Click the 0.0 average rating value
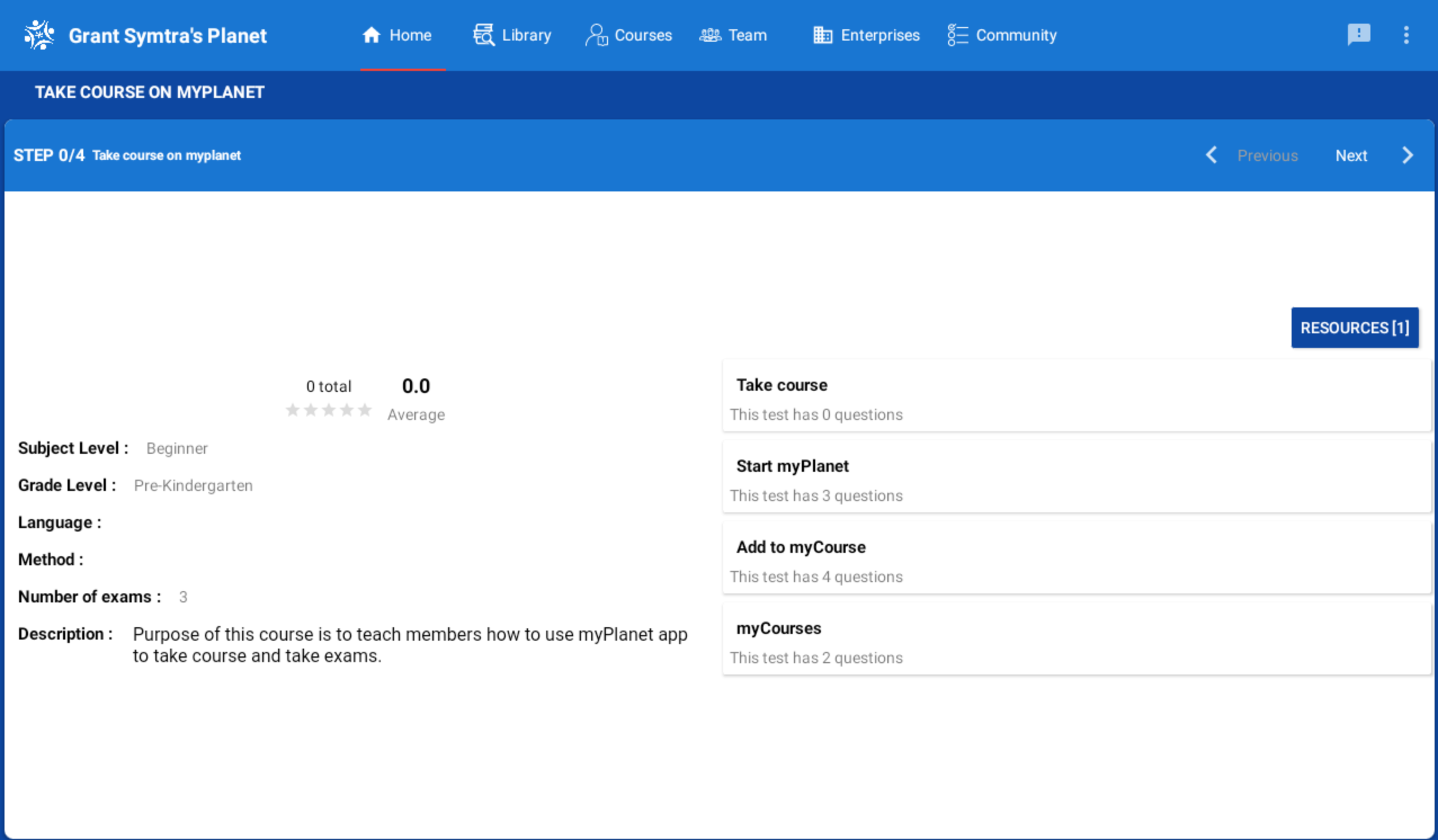The image size is (1438, 840). (x=416, y=386)
